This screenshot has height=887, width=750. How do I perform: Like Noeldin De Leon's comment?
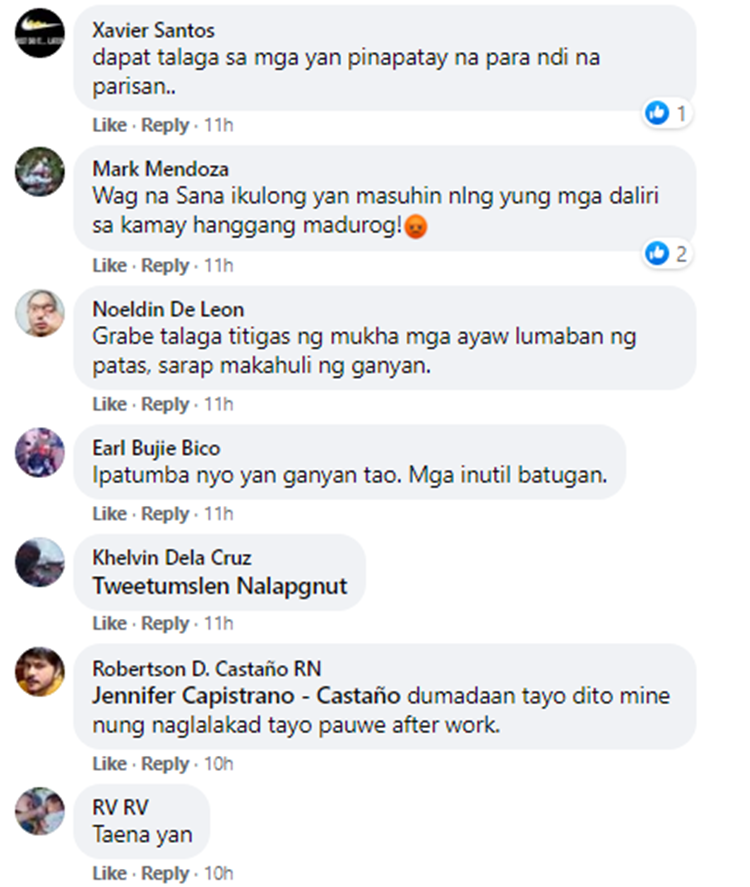click(x=109, y=404)
